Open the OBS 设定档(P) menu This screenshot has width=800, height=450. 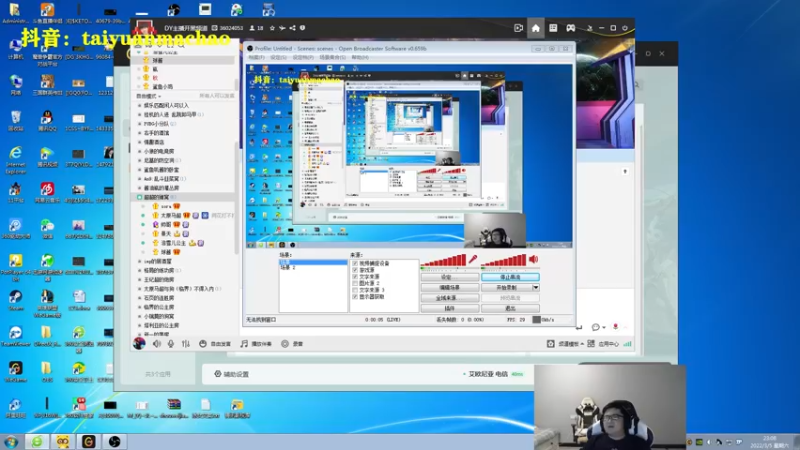point(303,58)
